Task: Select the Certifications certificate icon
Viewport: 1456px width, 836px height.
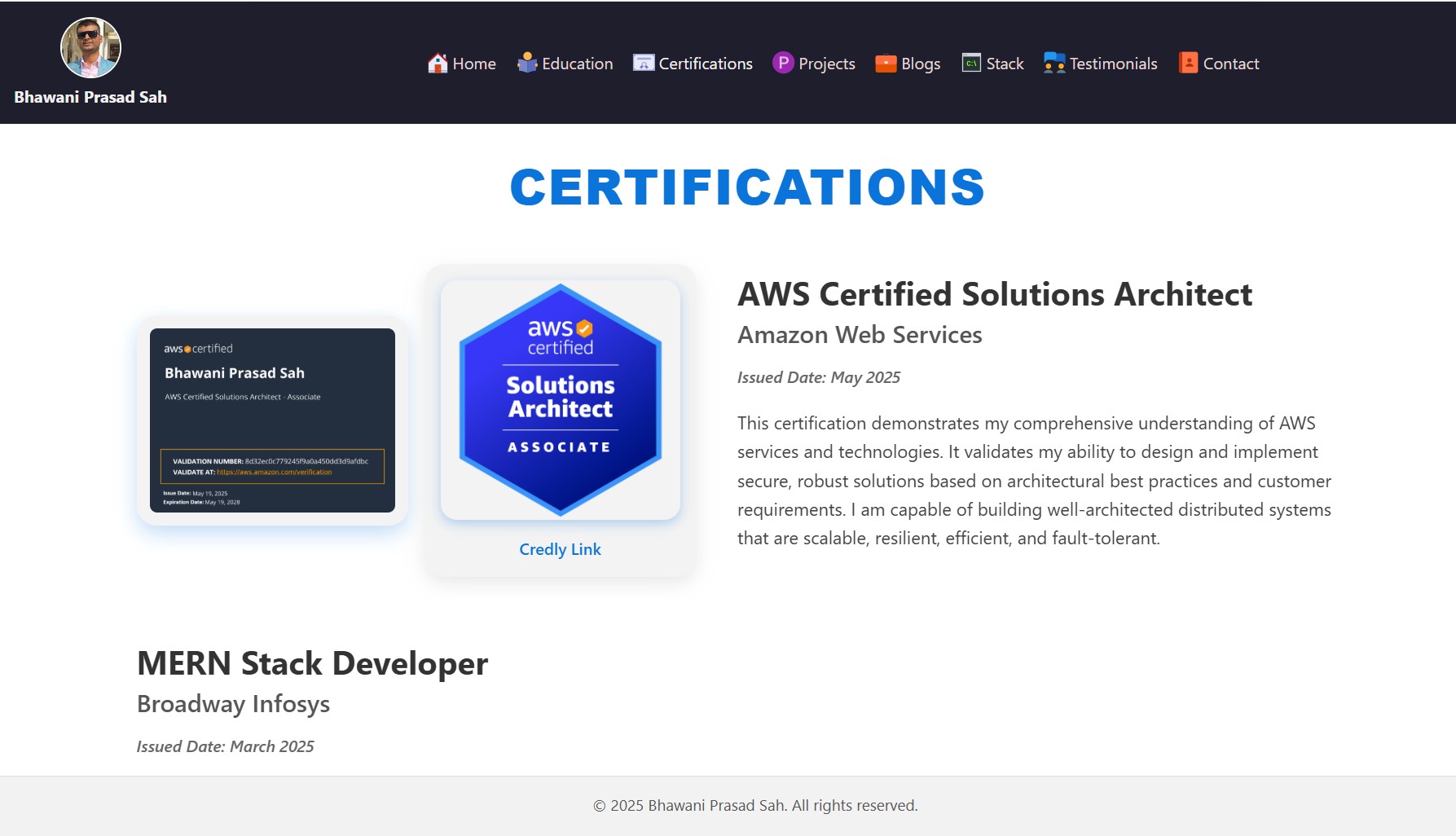Action: click(x=642, y=62)
